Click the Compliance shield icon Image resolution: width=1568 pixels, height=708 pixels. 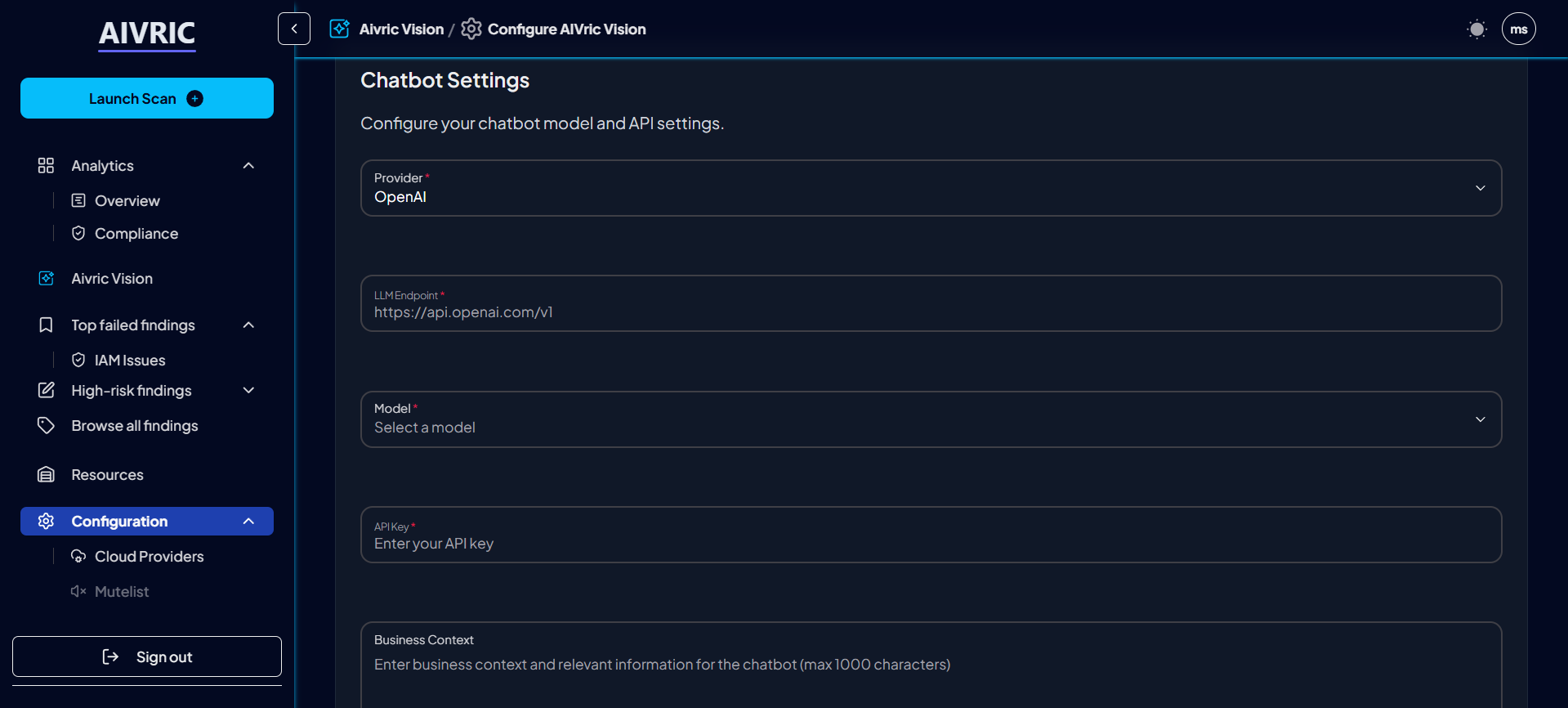coord(78,234)
